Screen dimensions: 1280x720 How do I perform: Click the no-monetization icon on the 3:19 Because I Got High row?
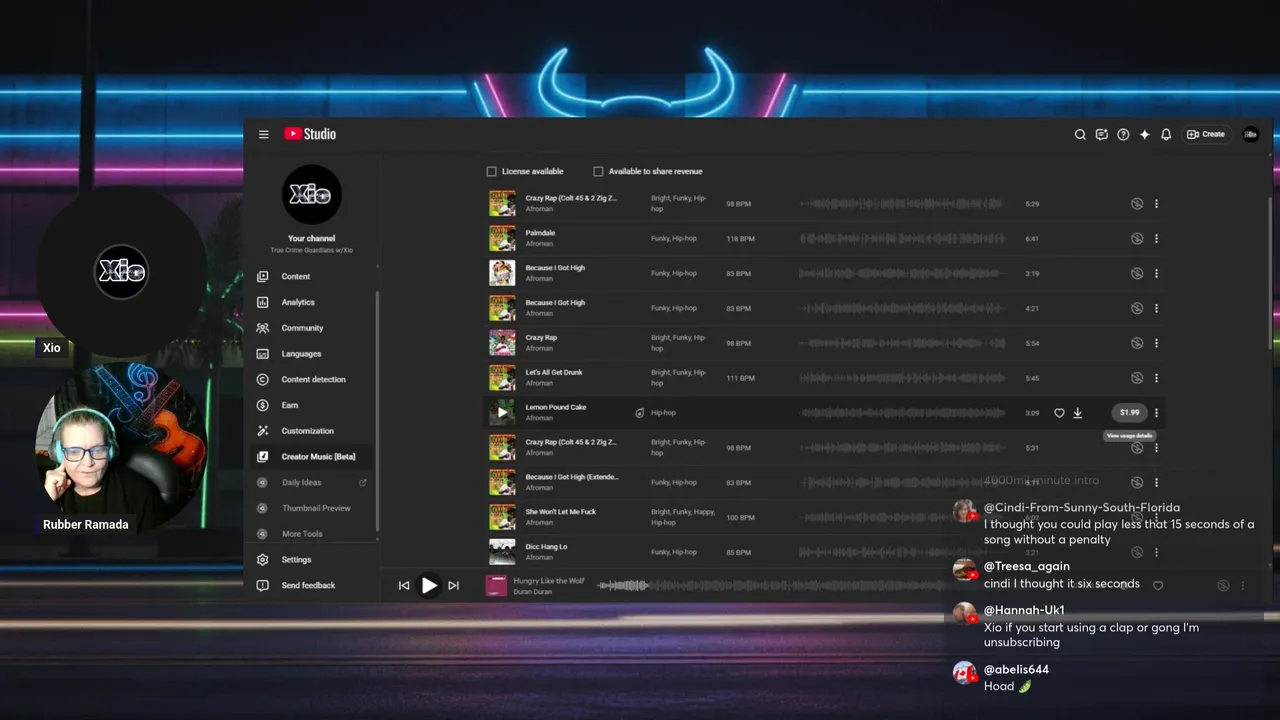[1137, 273]
